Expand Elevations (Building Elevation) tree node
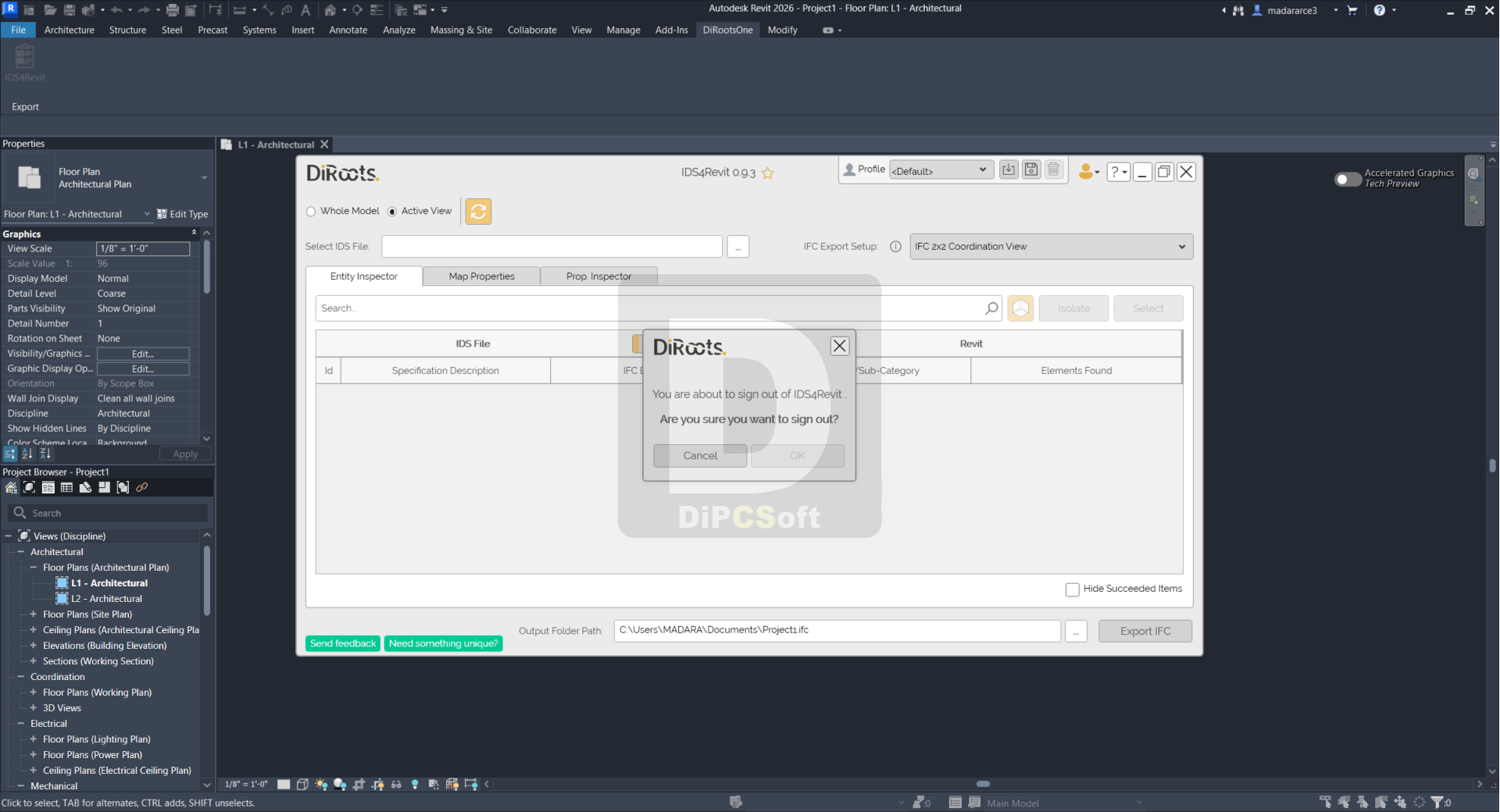Viewport: 1500px width, 812px height. point(33,646)
